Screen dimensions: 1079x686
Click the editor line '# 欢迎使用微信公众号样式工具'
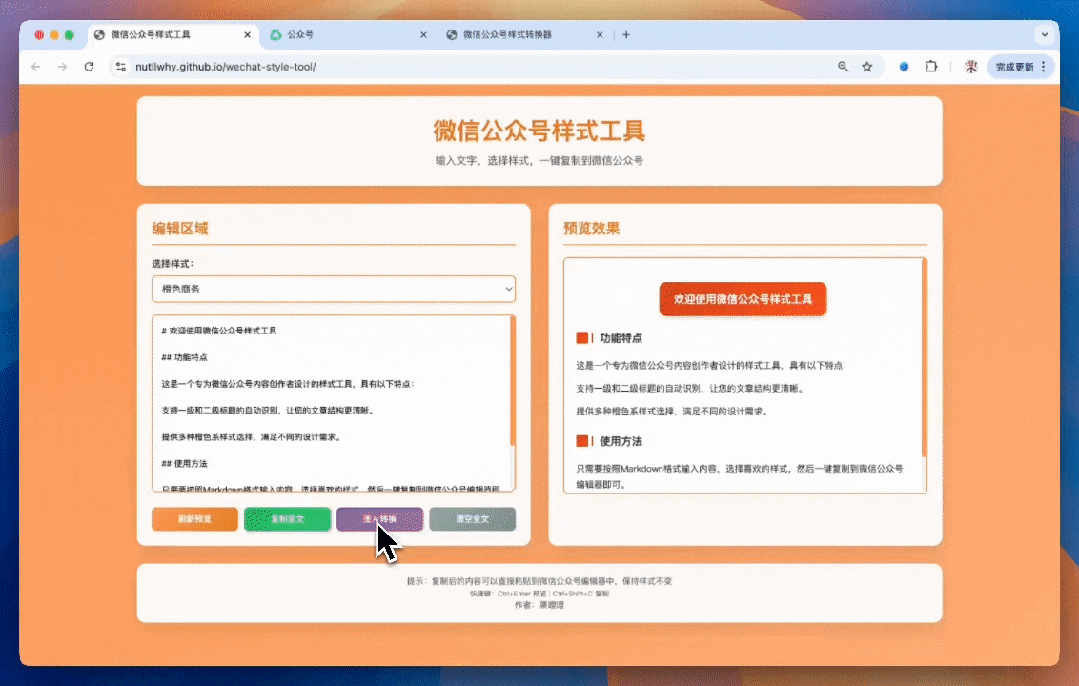point(219,331)
